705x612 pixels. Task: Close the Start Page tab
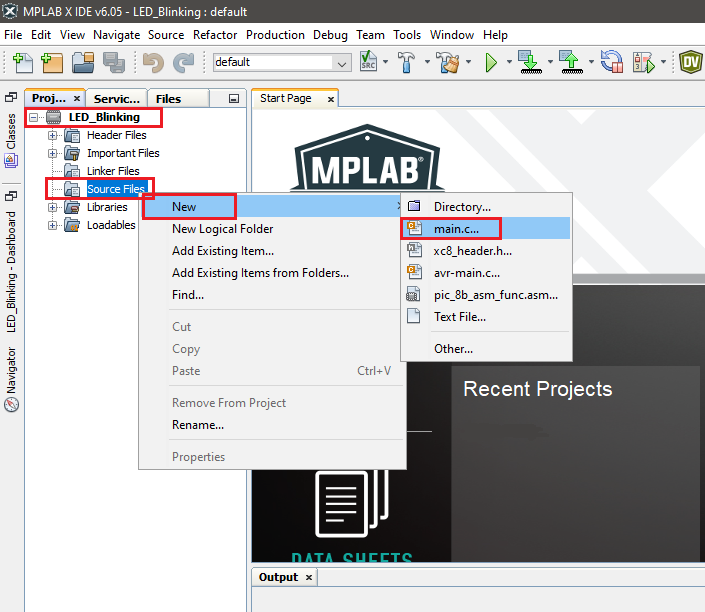pyautogui.click(x=331, y=99)
